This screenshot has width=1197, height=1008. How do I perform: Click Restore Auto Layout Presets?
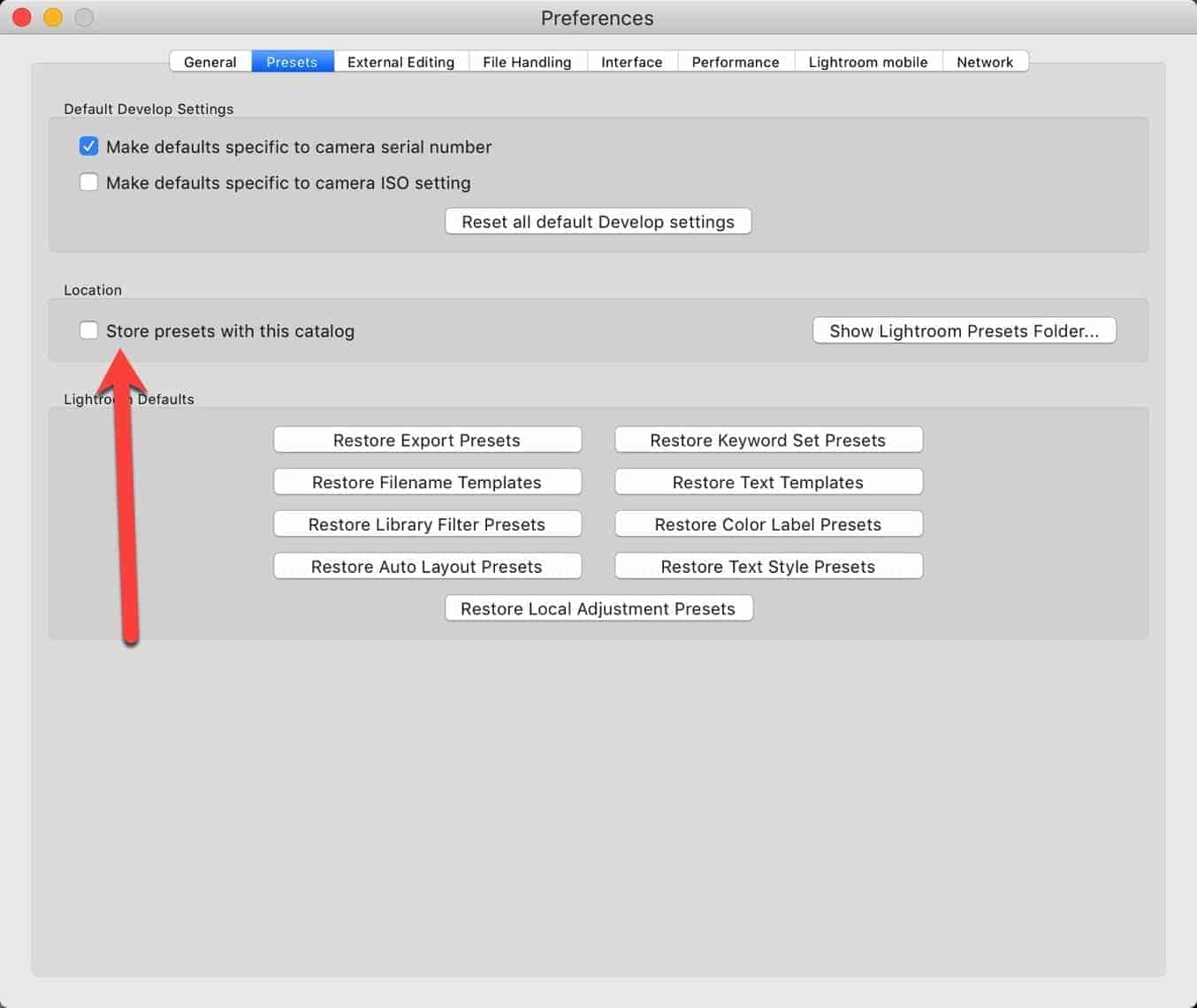427,567
